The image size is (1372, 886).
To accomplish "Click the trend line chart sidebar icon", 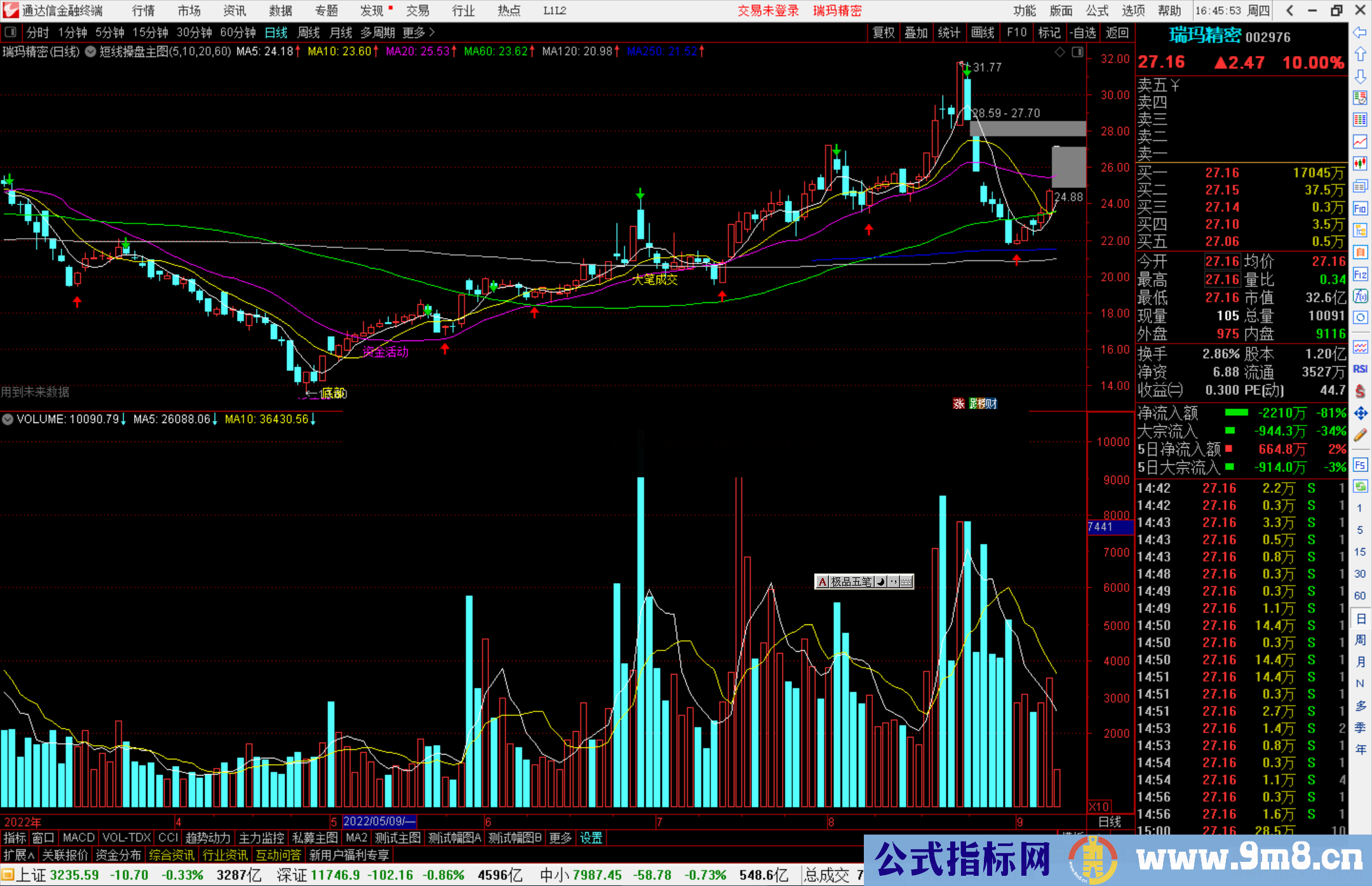I will pyautogui.click(x=1360, y=142).
